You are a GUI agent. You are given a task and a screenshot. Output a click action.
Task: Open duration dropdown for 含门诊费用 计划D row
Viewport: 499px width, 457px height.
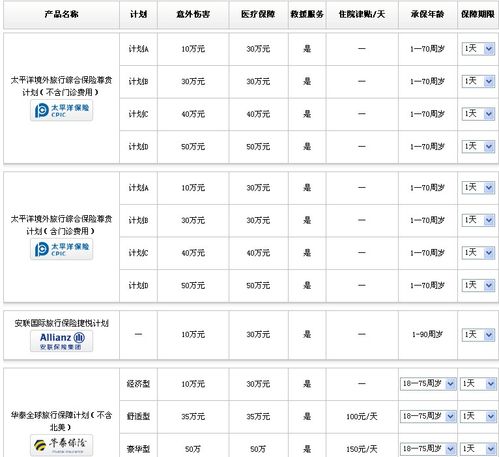[478, 285]
